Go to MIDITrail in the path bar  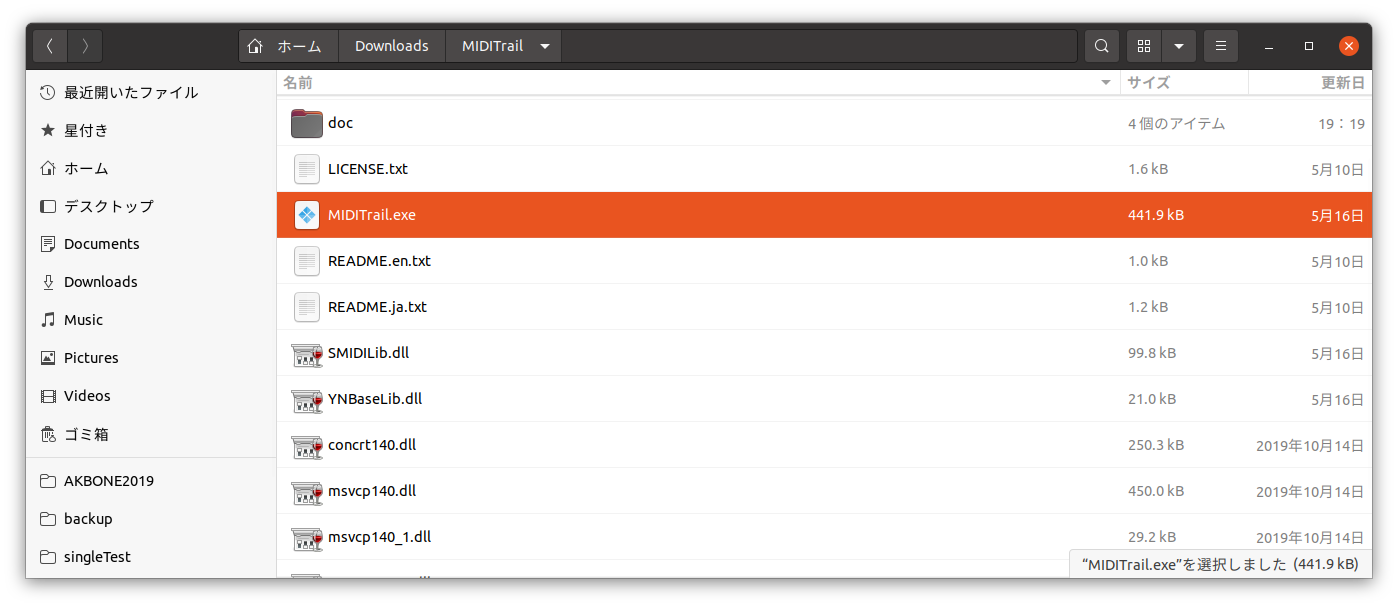coord(492,46)
